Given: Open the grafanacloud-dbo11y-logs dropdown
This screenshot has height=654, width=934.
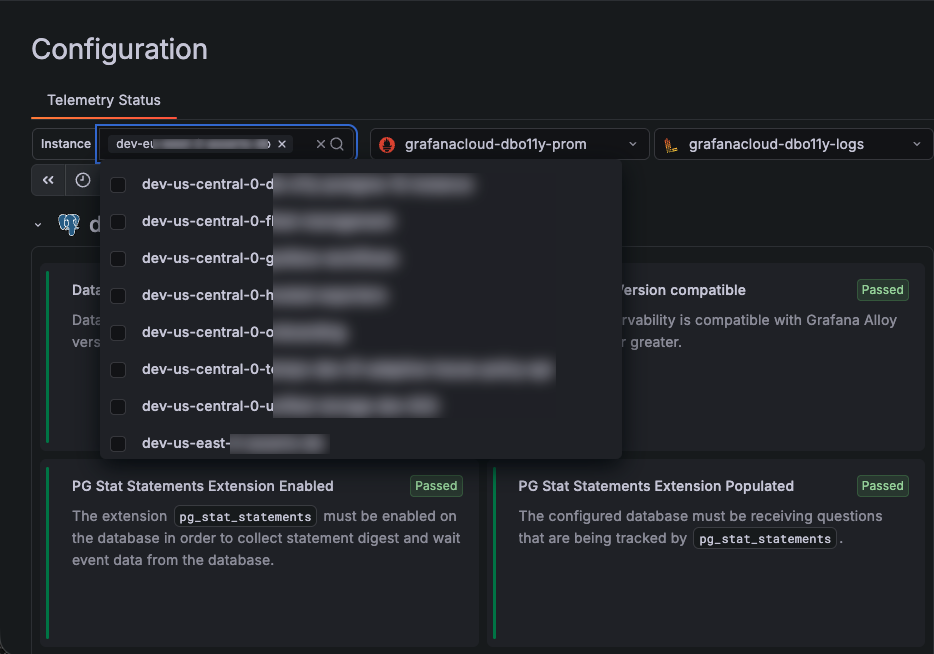Looking at the screenshot, I should pos(916,144).
